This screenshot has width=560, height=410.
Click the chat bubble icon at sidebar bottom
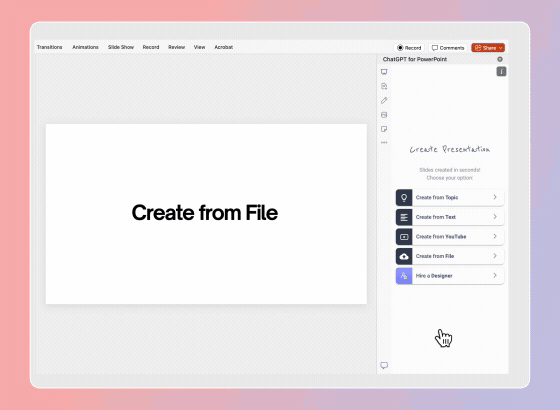(384, 365)
